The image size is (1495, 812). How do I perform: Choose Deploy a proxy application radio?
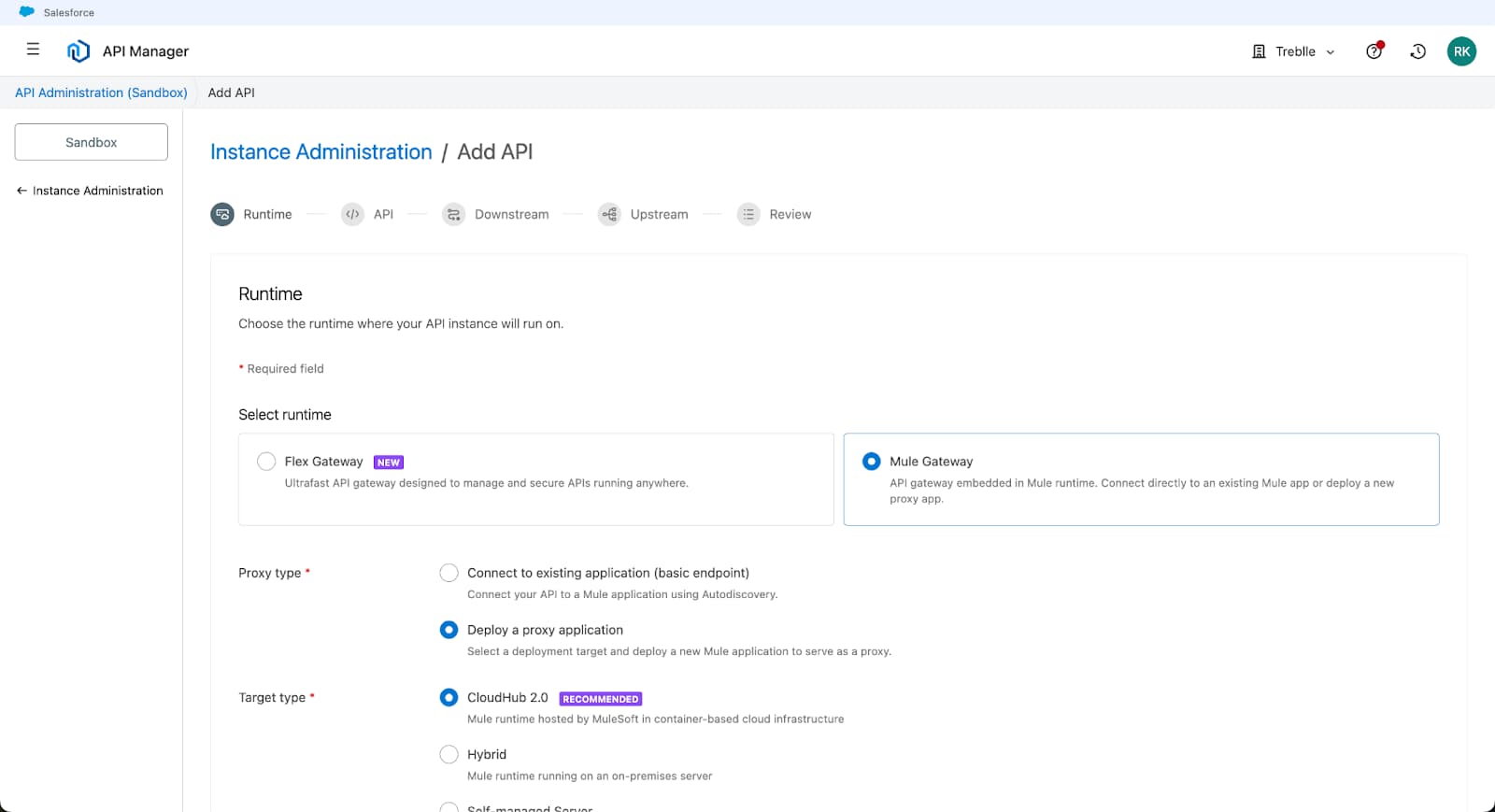point(448,630)
